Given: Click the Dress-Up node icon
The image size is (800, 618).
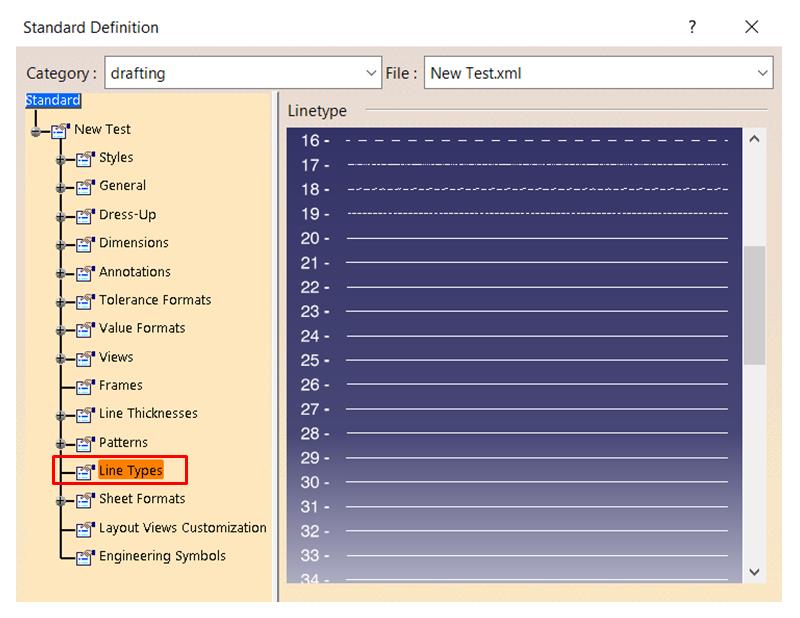Looking at the screenshot, I should pos(83,214).
